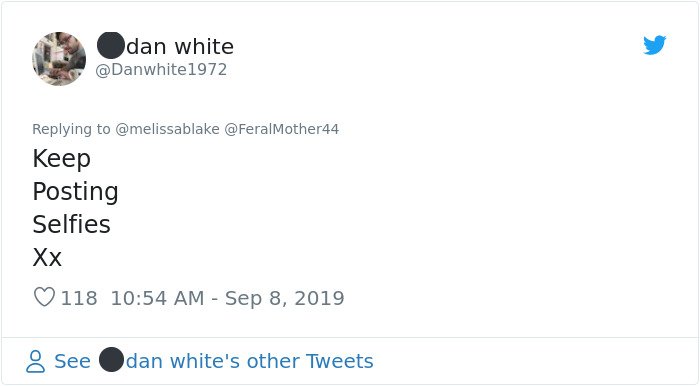This screenshot has height=386, width=700.
Task: Click the Twitter bird logo
Action: coord(654,45)
